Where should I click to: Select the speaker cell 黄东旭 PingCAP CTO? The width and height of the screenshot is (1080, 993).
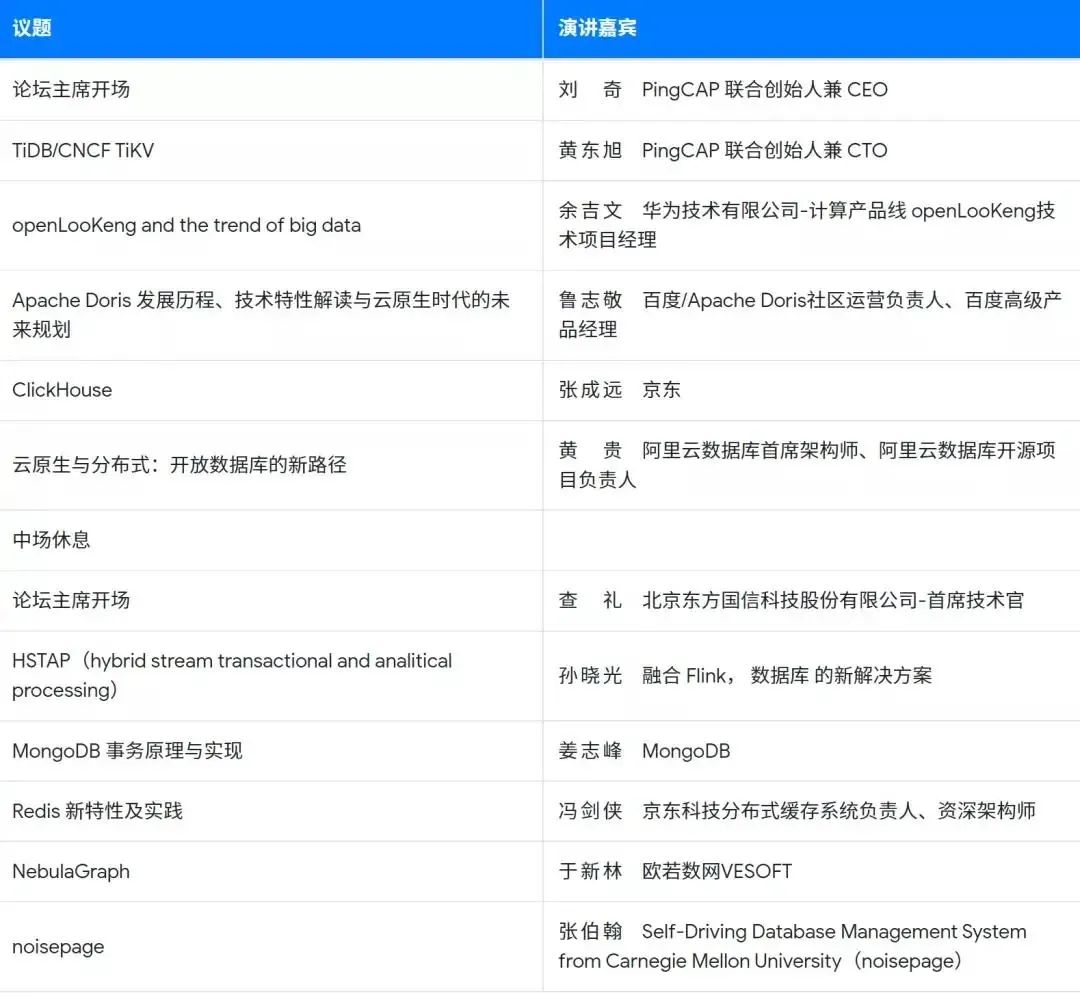(x=811, y=150)
